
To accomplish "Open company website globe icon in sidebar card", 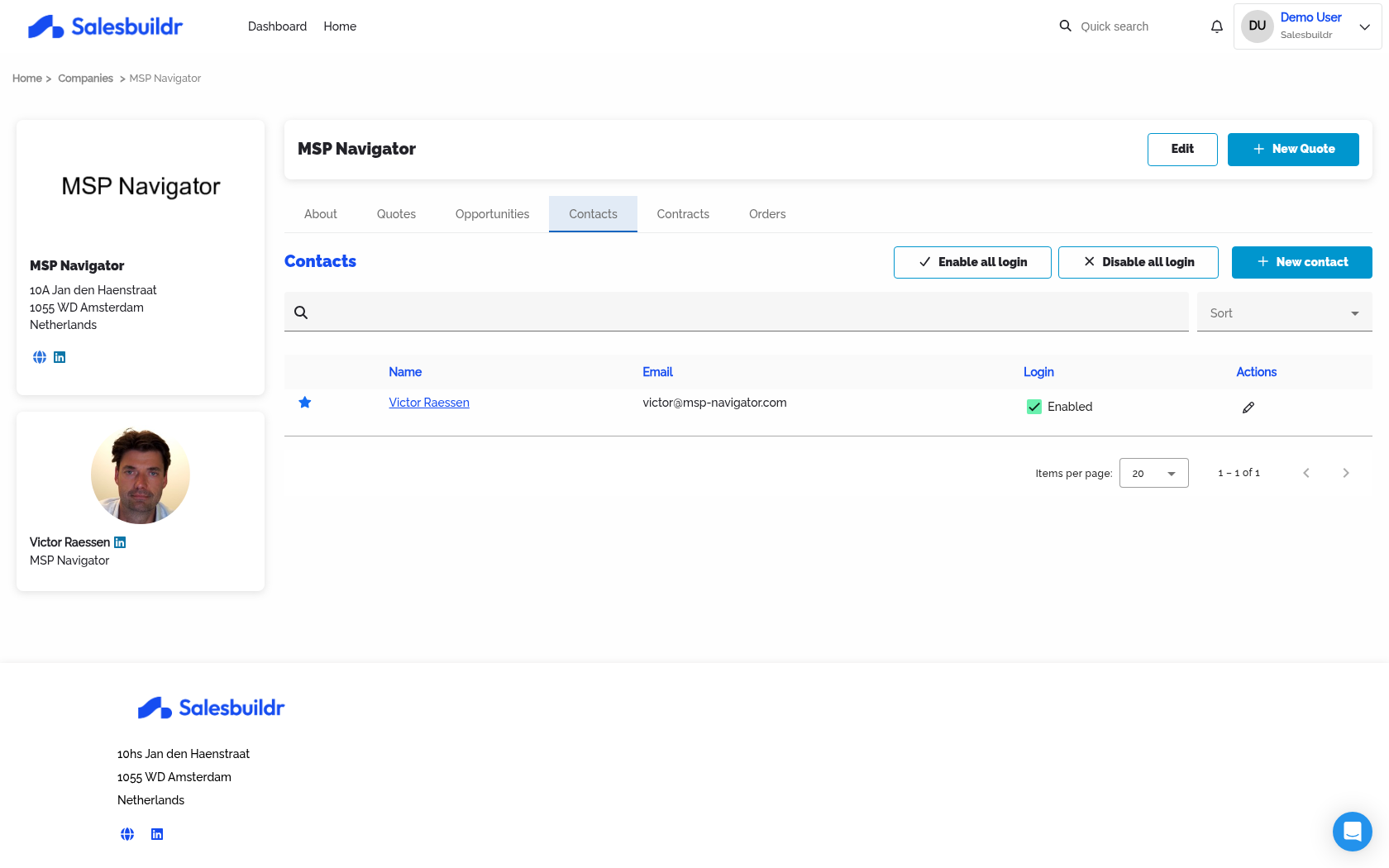I will pos(40,357).
